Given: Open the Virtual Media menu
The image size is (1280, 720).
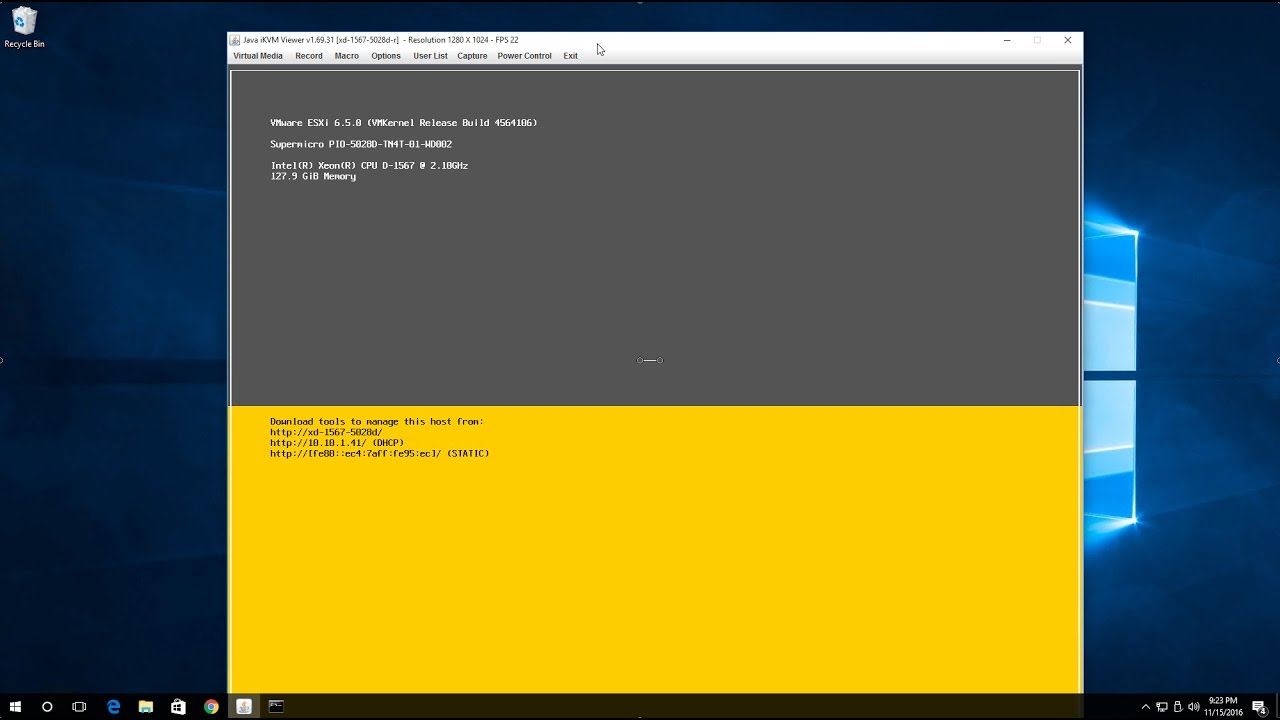Looking at the screenshot, I should pyautogui.click(x=258, y=56).
